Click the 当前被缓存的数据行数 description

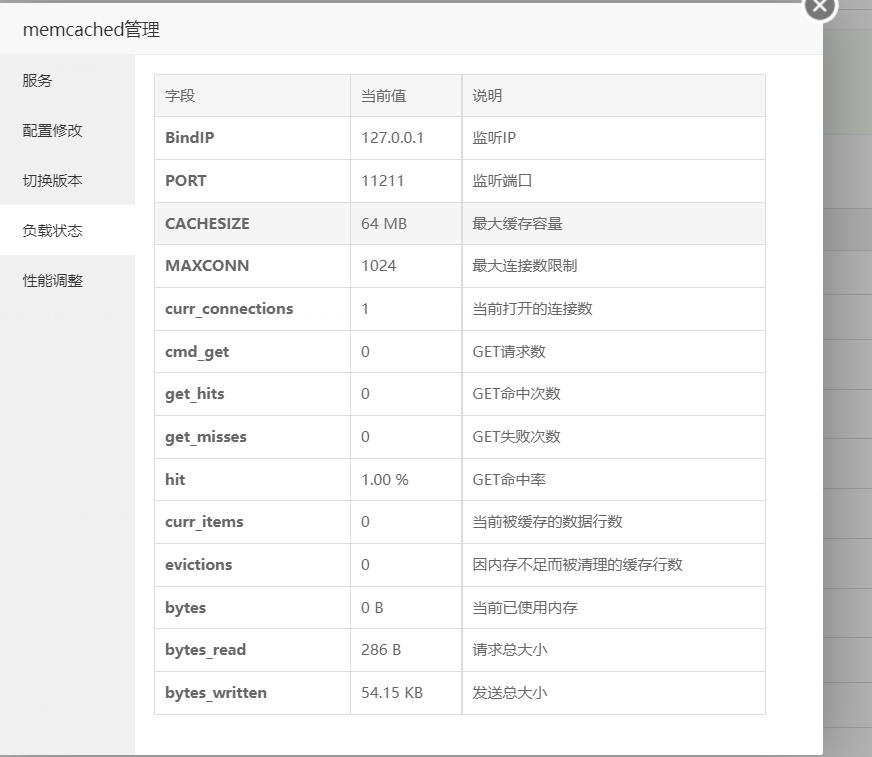tap(547, 522)
